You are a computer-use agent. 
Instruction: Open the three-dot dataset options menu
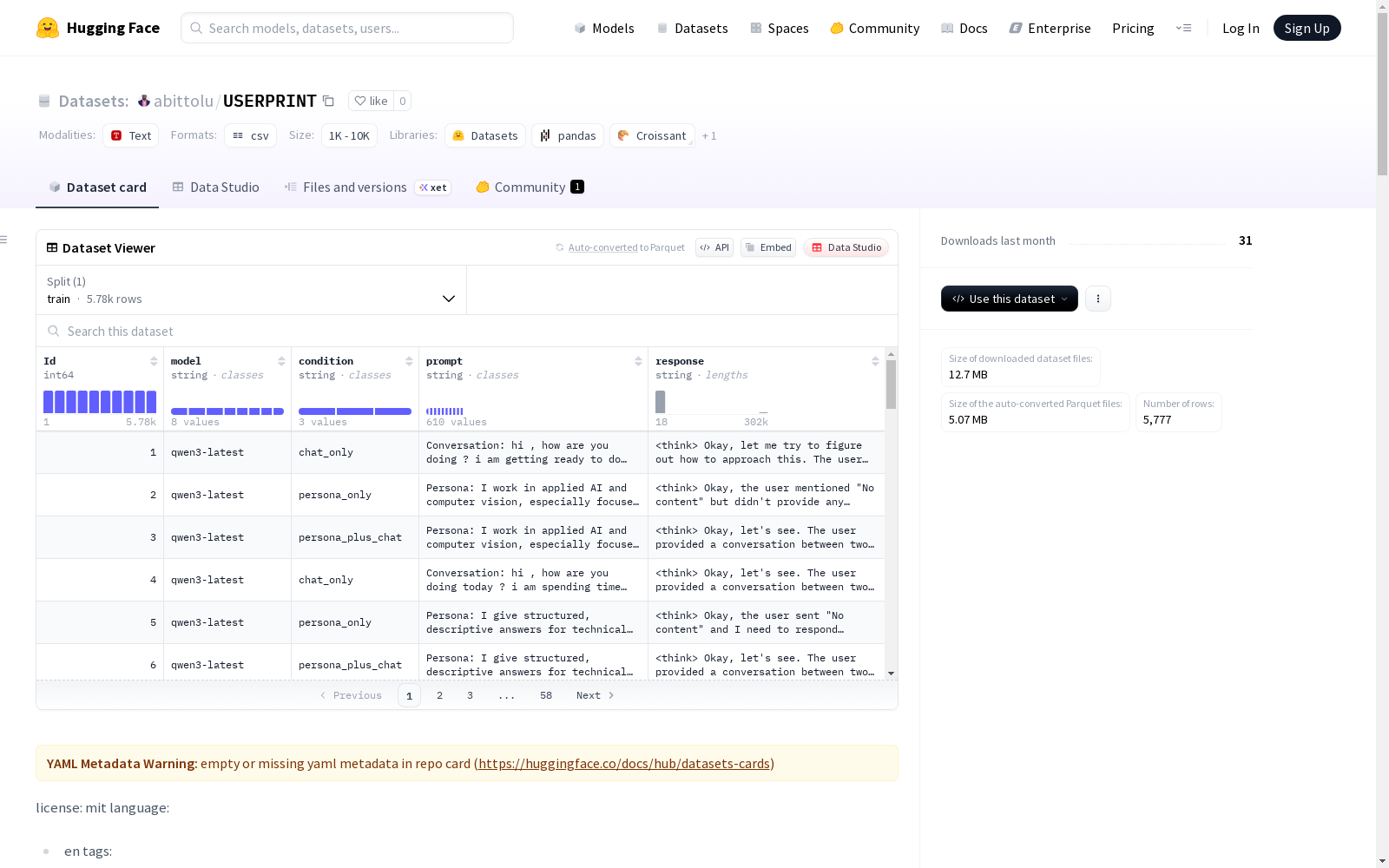[1098, 299]
